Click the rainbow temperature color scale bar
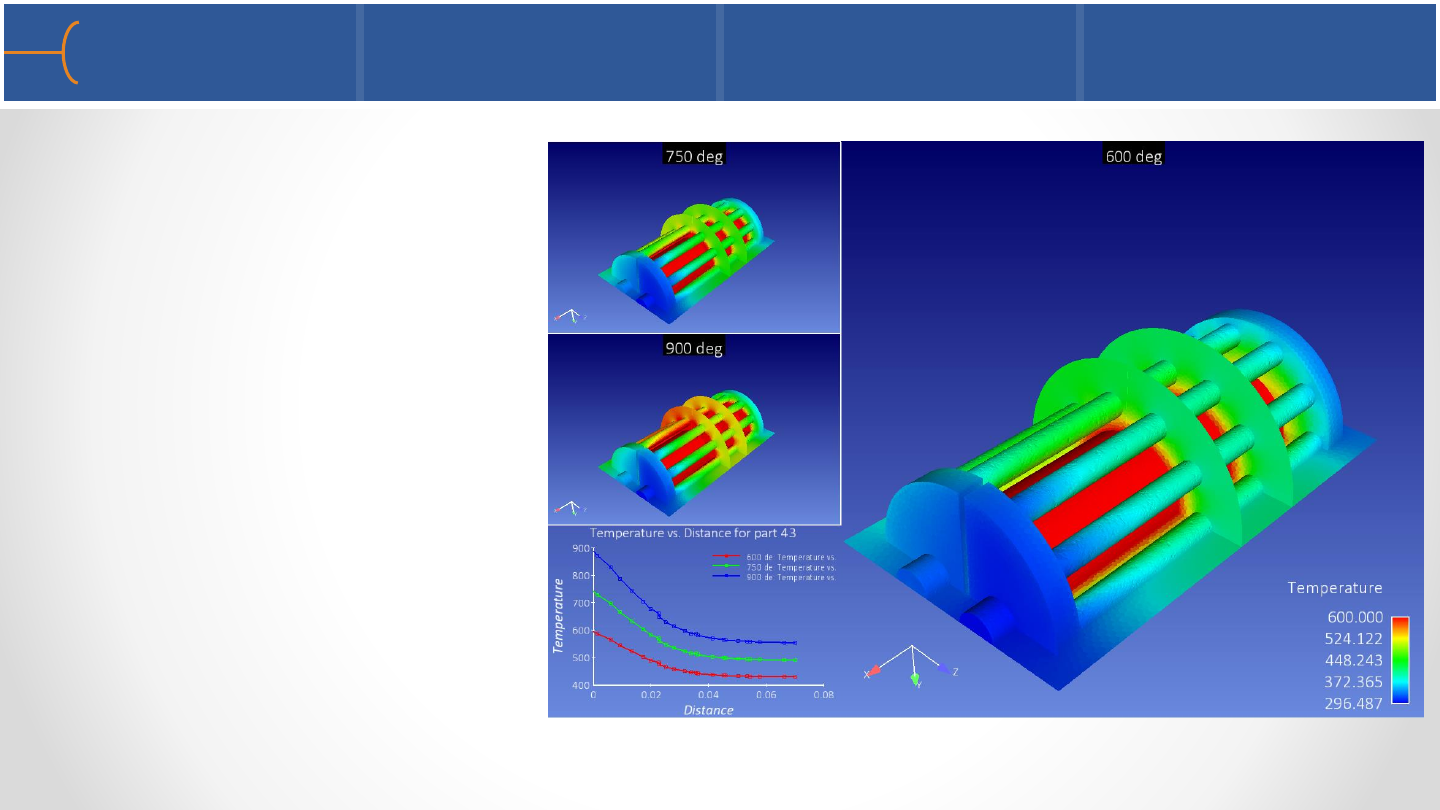This screenshot has width=1440, height=810. point(1401,660)
